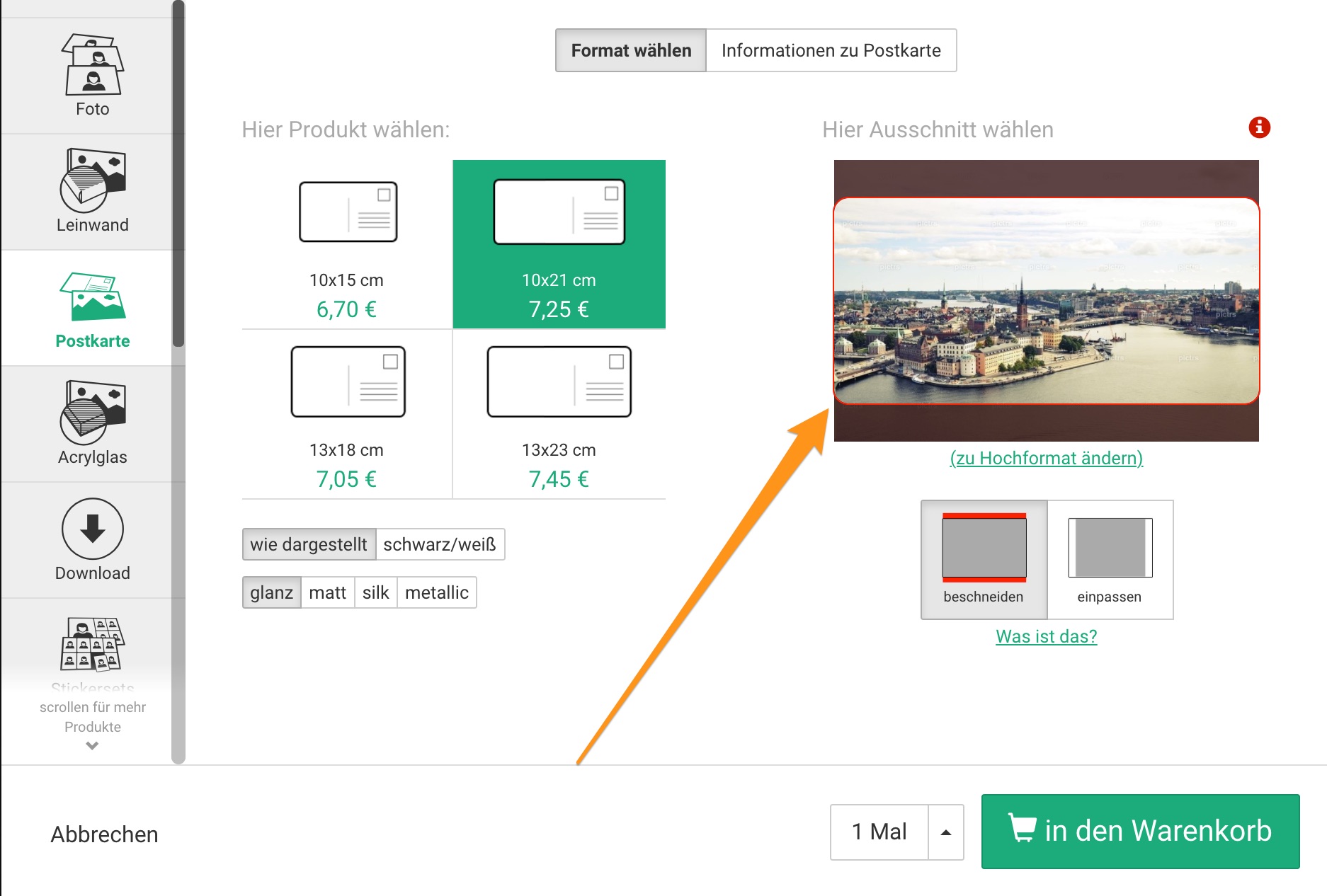Open the Format wählen tab
This screenshot has height=896, width=1327.
click(631, 50)
